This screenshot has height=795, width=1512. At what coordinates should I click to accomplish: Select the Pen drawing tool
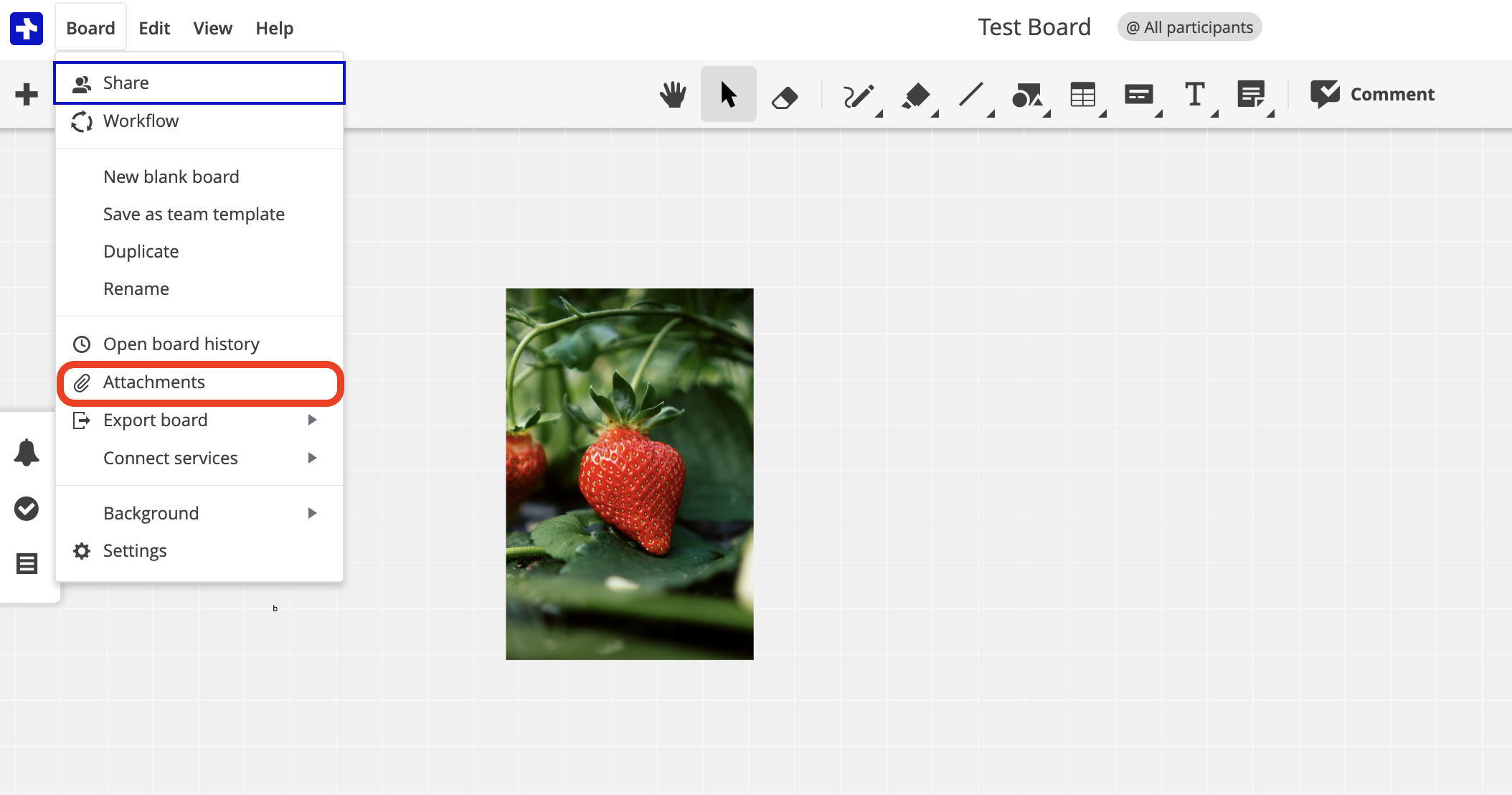[858, 95]
